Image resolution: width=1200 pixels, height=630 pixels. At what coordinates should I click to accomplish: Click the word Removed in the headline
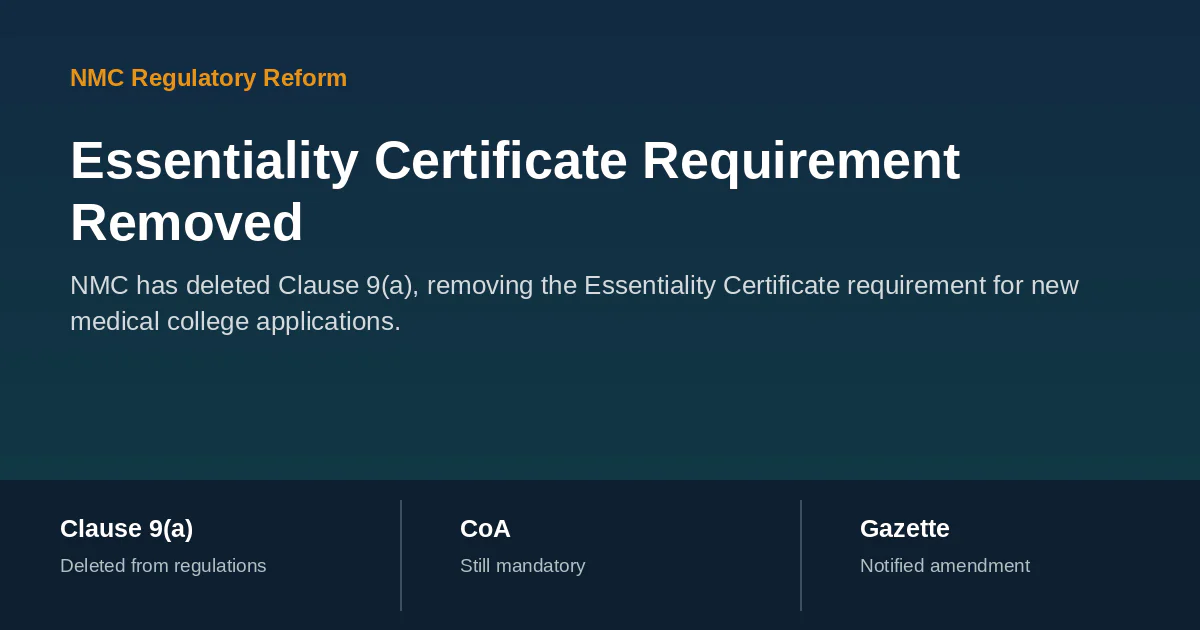click(x=187, y=223)
